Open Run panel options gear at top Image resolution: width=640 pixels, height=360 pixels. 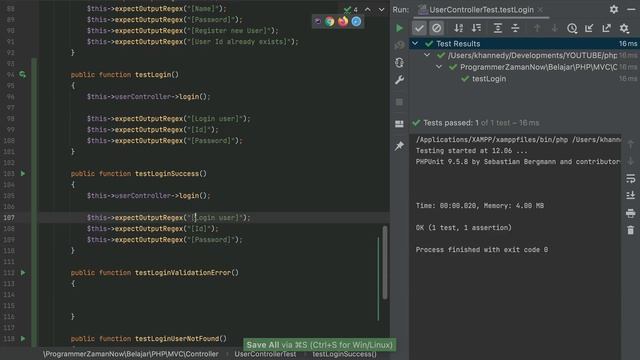[614, 9]
